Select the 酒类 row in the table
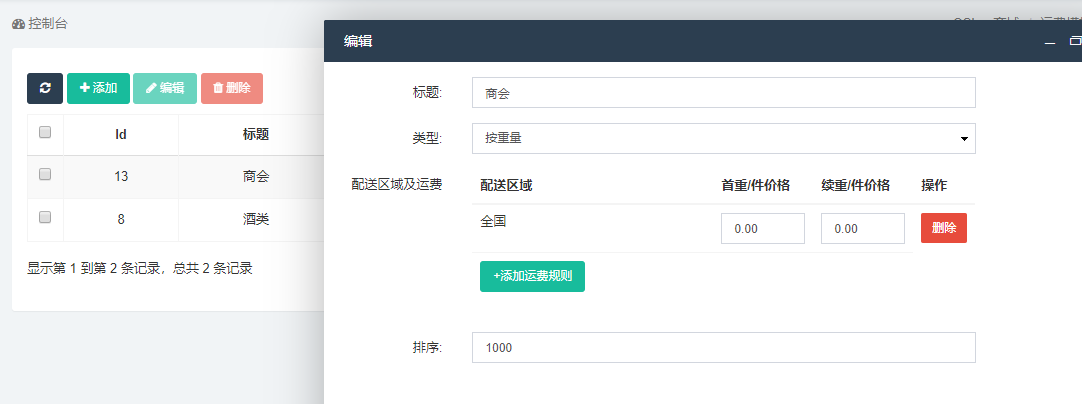The image size is (1082, 404). [256, 217]
